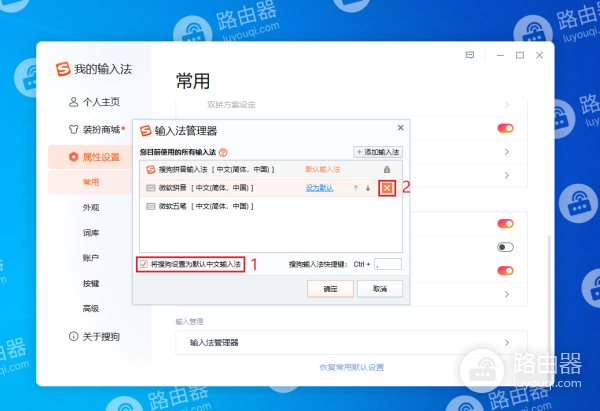Switch to the 常用 sub-tab
Image resolution: width=600 pixels, height=411 pixels.
[91, 182]
